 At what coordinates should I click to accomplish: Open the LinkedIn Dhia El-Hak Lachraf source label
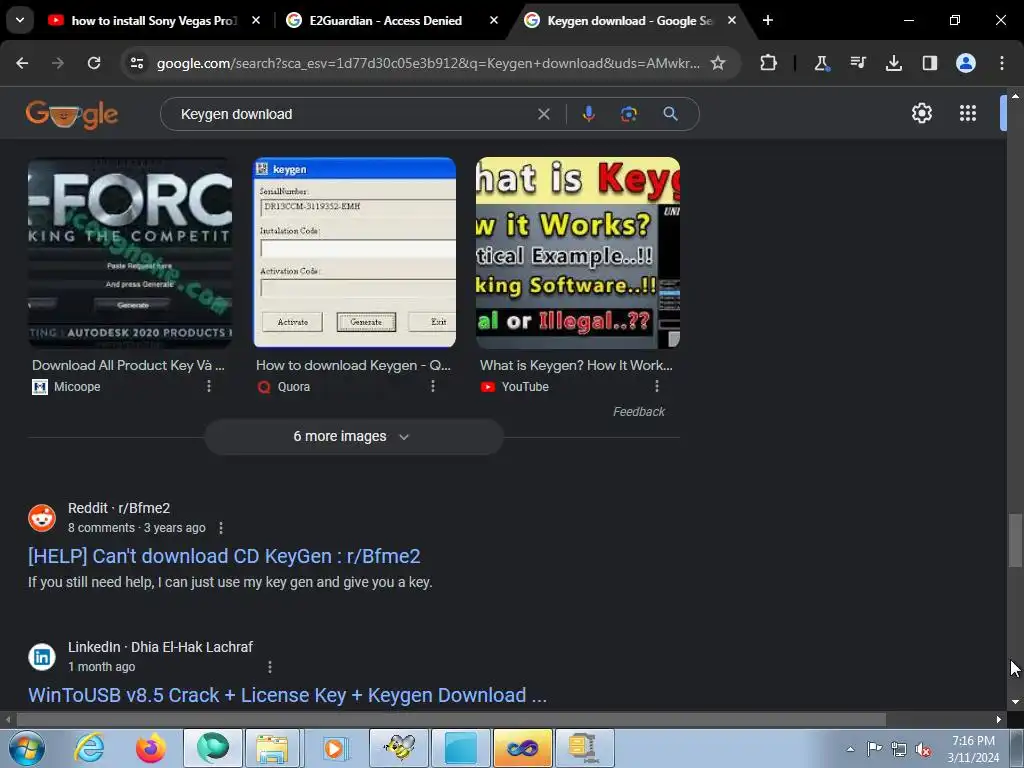[160, 647]
